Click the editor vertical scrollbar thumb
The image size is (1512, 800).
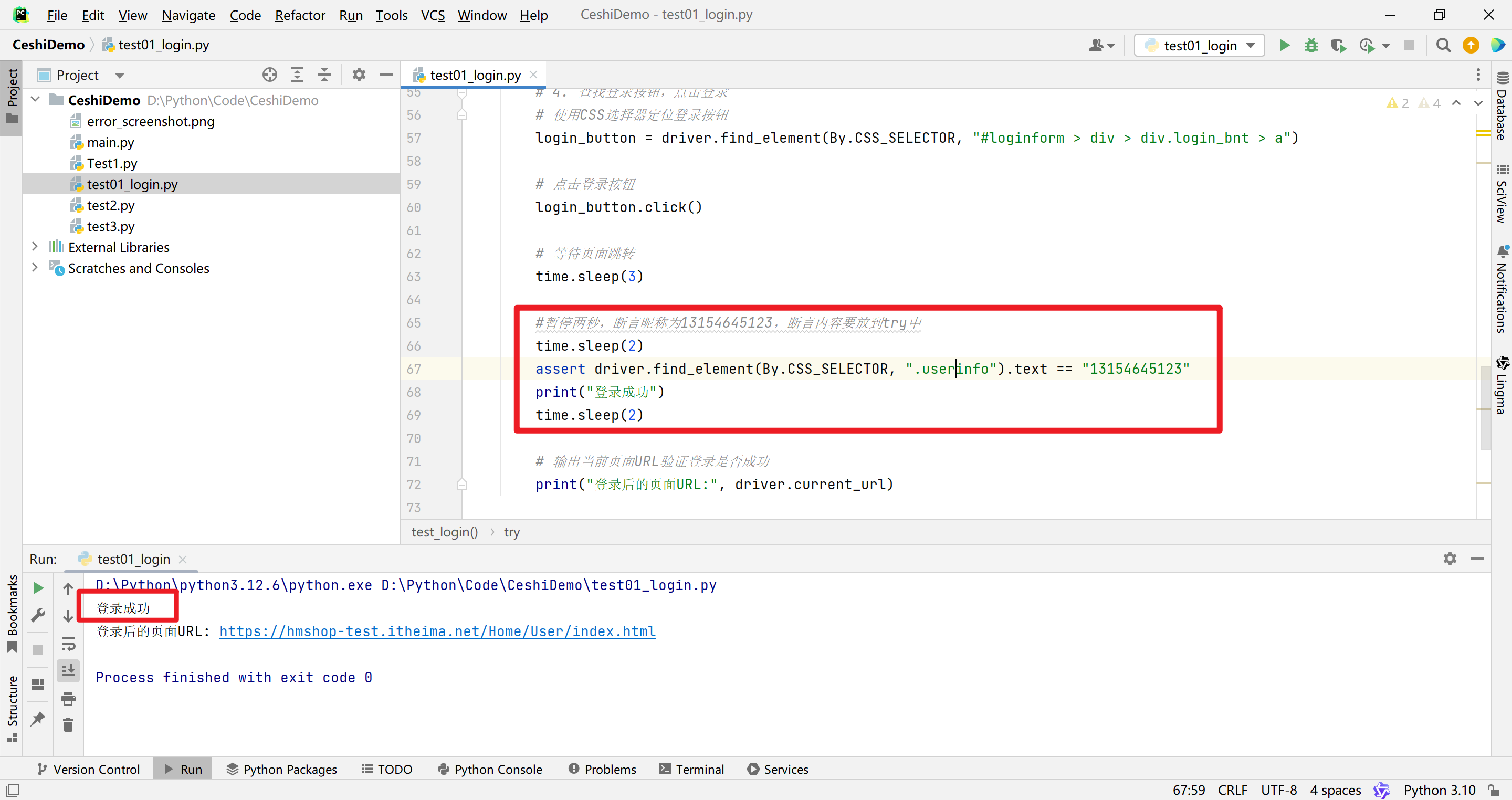tap(1486, 408)
